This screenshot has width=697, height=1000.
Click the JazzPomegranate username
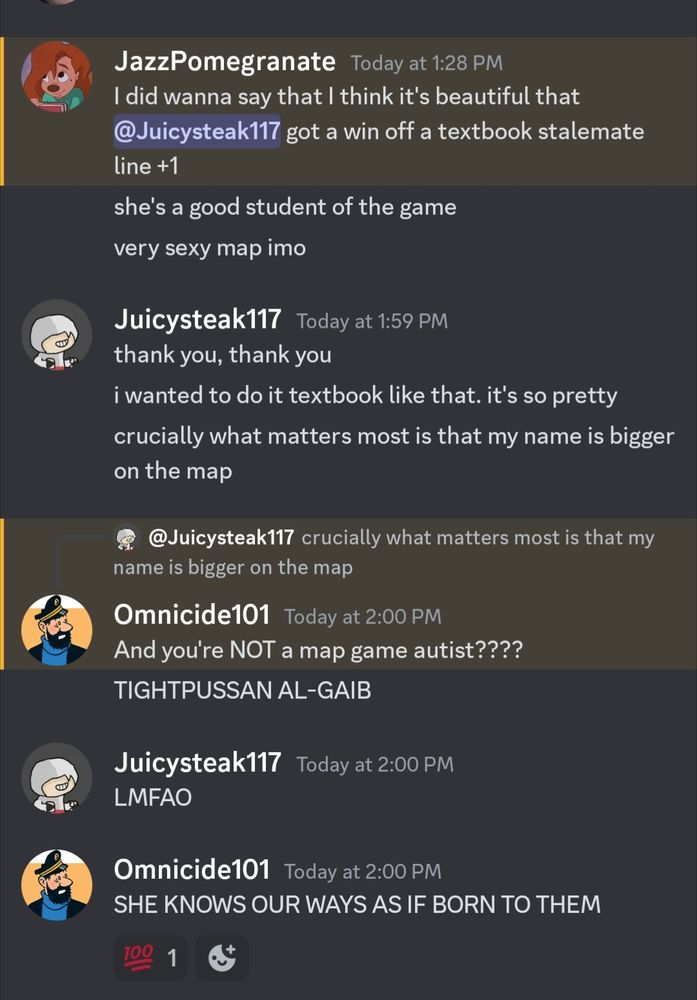click(x=224, y=62)
